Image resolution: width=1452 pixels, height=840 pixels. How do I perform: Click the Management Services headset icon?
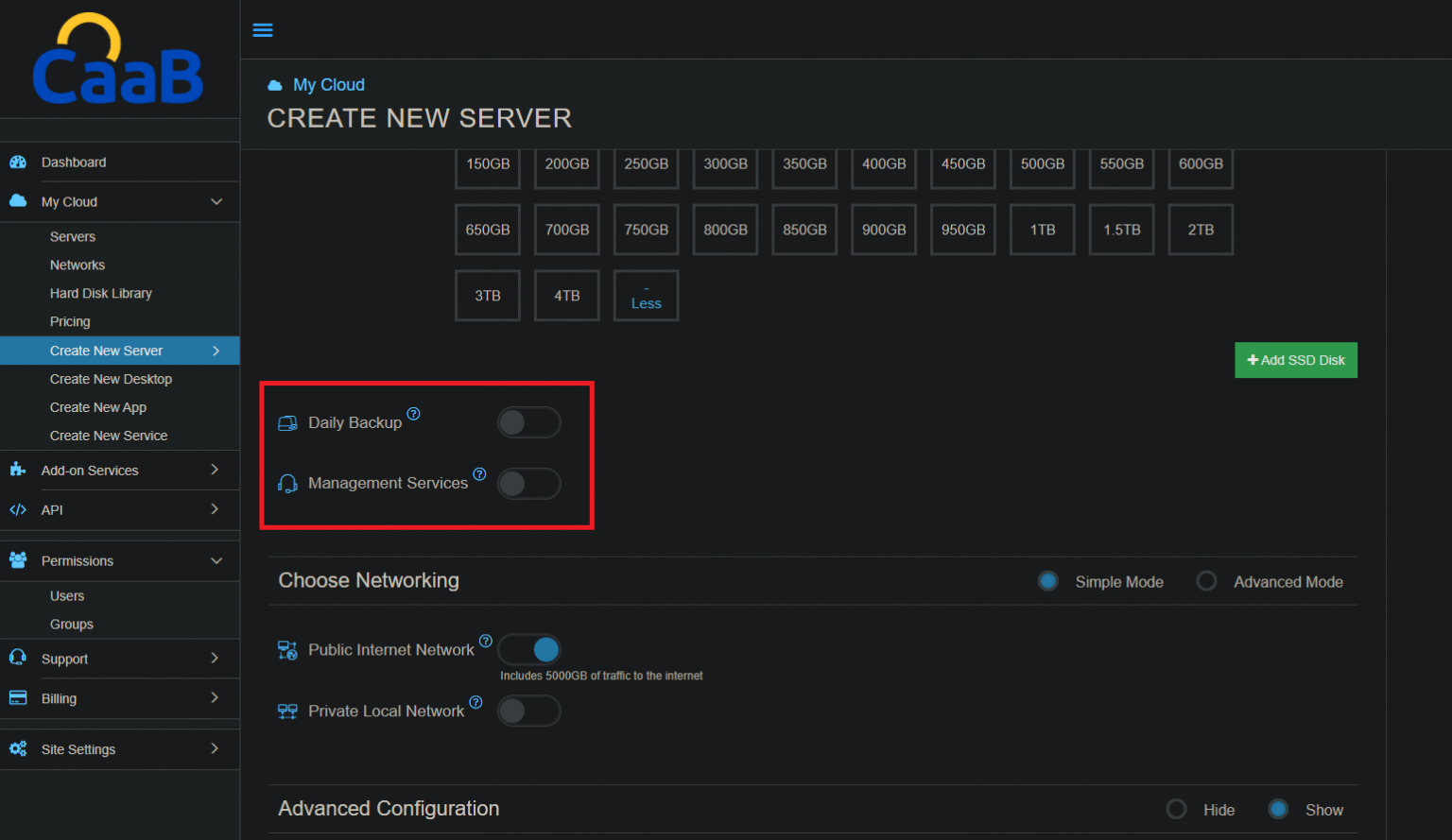(x=287, y=484)
